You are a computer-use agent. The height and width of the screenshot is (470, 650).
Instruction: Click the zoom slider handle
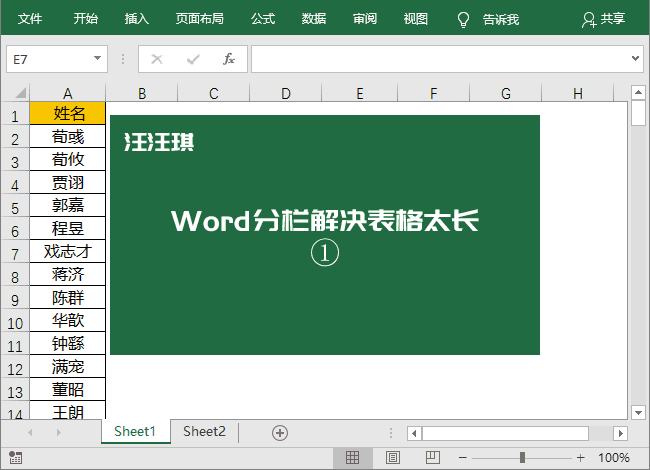click(x=522, y=458)
